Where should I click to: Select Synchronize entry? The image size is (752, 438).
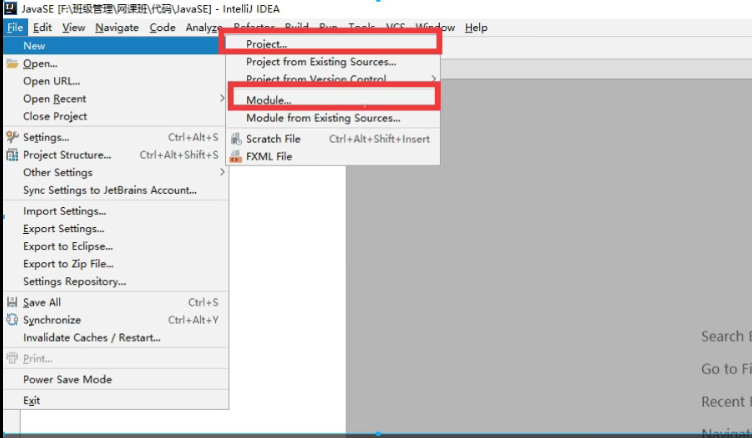click(114, 320)
